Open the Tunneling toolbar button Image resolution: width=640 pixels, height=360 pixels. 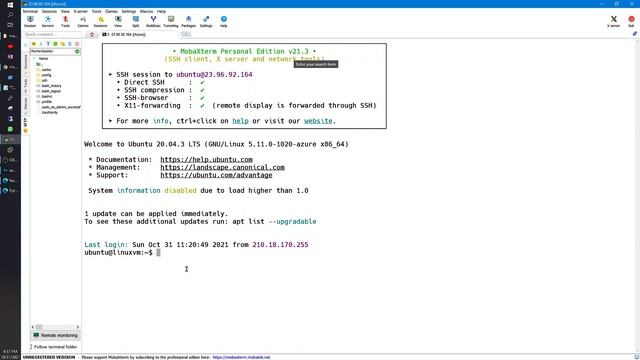click(171, 22)
